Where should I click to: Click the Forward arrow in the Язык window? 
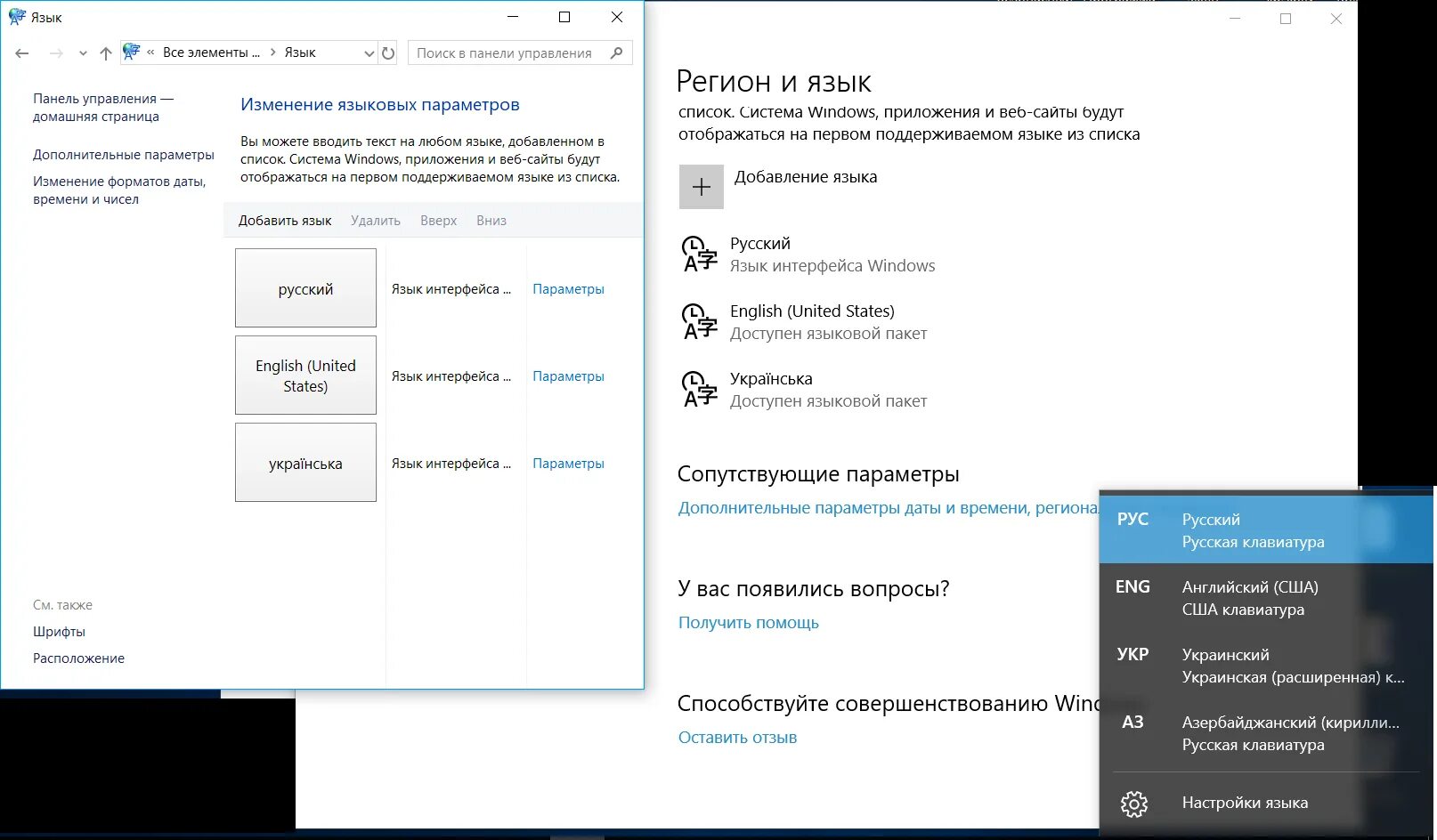pyautogui.click(x=56, y=53)
